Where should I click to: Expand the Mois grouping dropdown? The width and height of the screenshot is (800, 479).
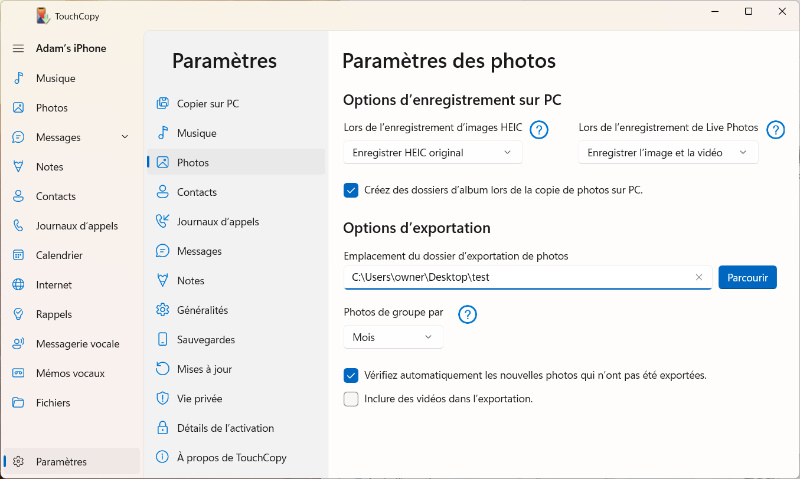[x=393, y=338]
